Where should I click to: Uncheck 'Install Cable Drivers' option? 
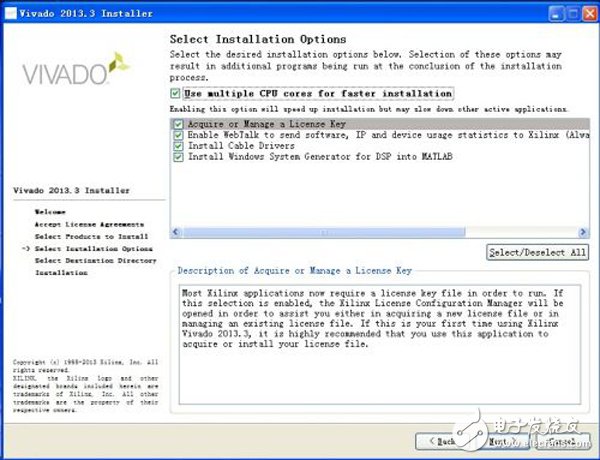click(178, 146)
